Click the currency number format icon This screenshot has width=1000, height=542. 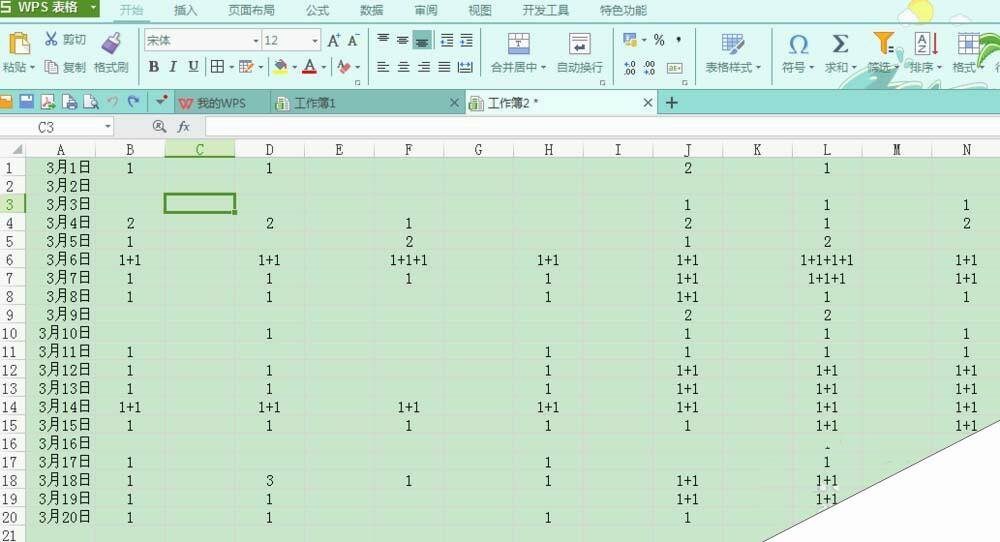pos(630,40)
